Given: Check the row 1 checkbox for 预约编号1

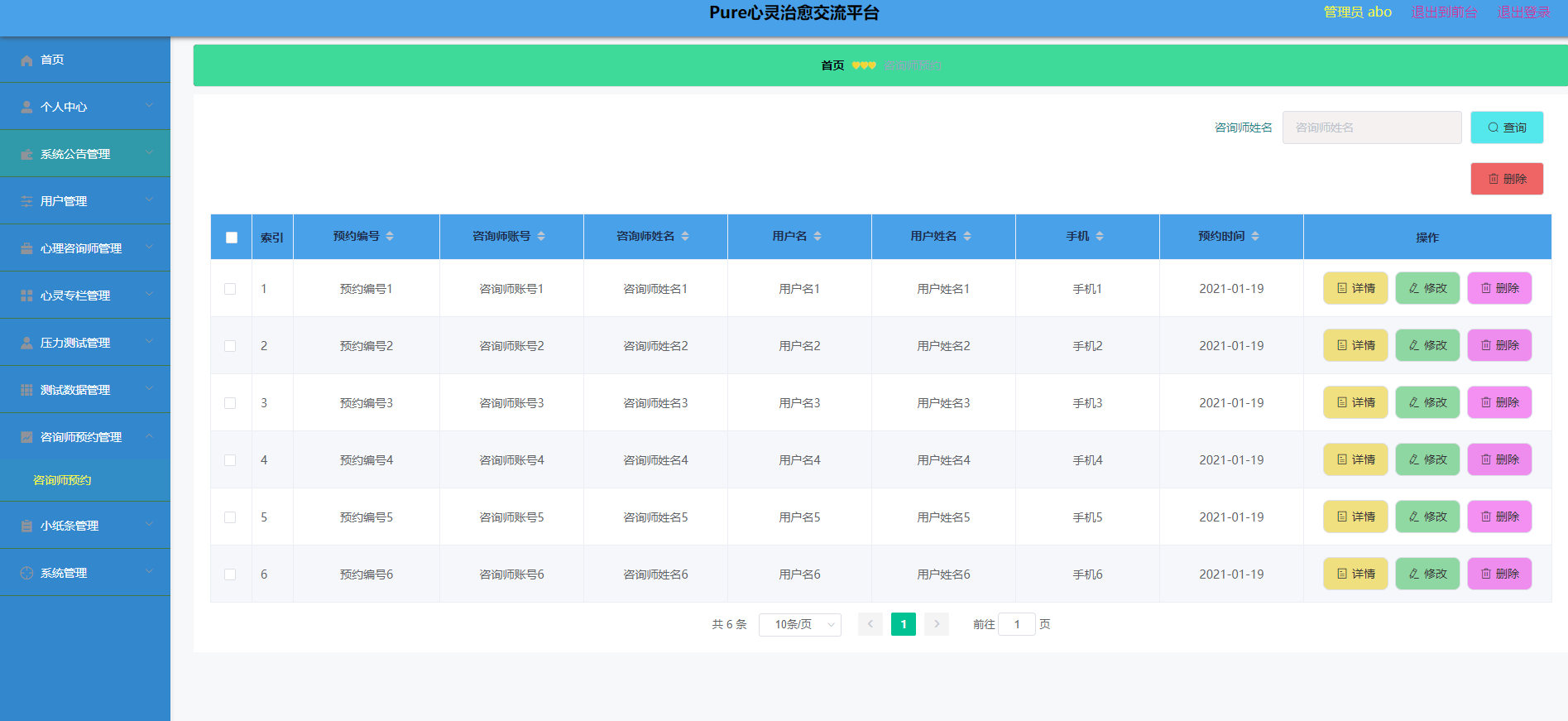Looking at the screenshot, I should click(x=230, y=289).
